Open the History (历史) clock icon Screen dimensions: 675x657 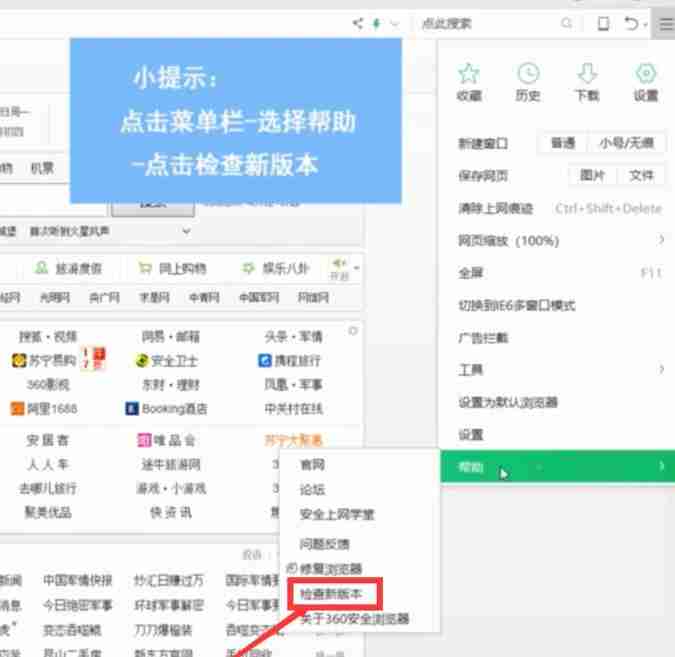[528, 73]
